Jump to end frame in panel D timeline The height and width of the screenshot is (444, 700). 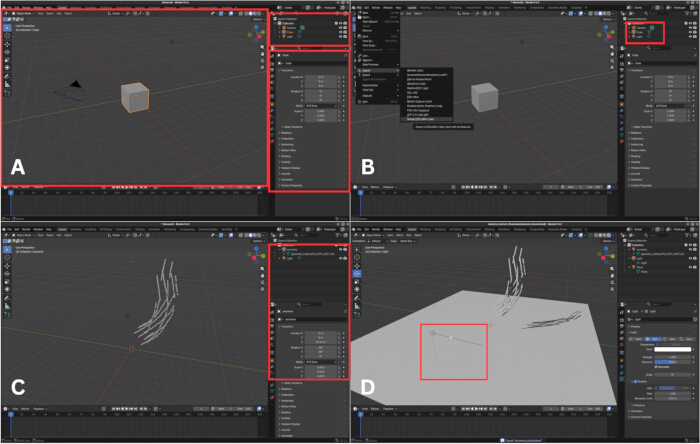coord(485,409)
